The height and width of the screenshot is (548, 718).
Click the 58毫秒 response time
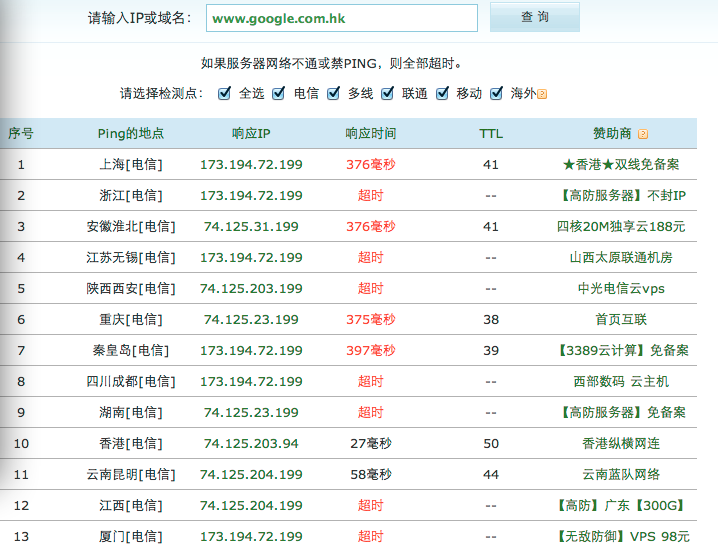coord(370,474)
